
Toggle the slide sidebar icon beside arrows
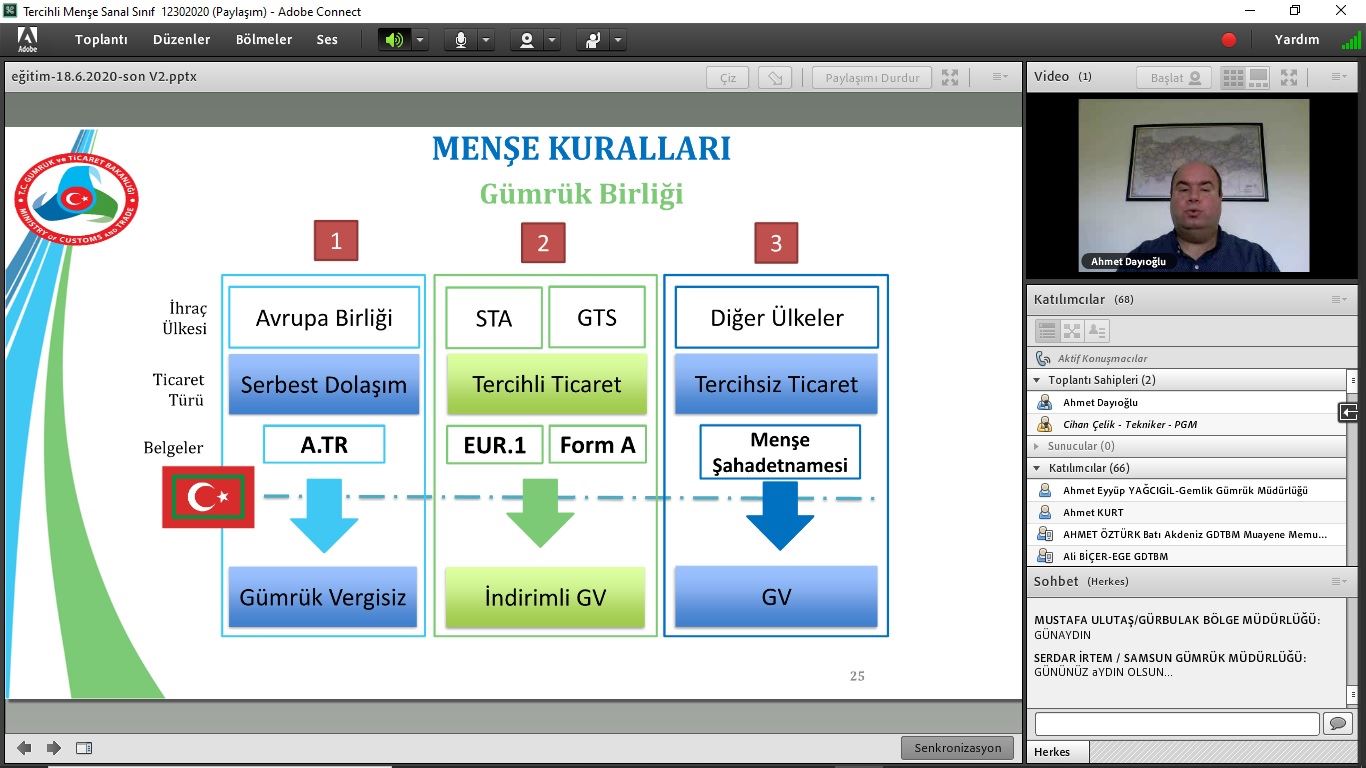pos(84,748)
